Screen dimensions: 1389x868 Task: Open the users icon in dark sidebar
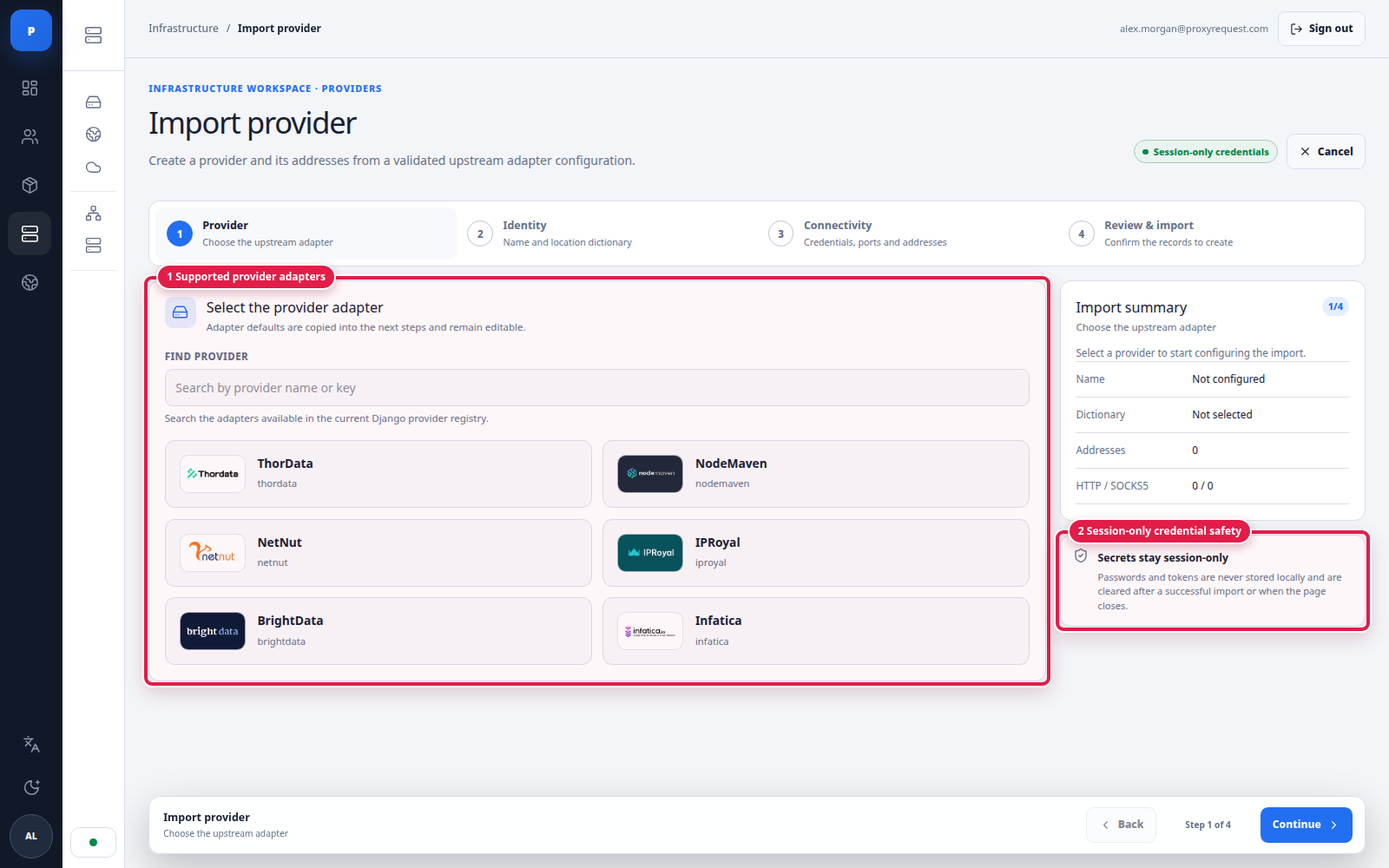point(30,136)
